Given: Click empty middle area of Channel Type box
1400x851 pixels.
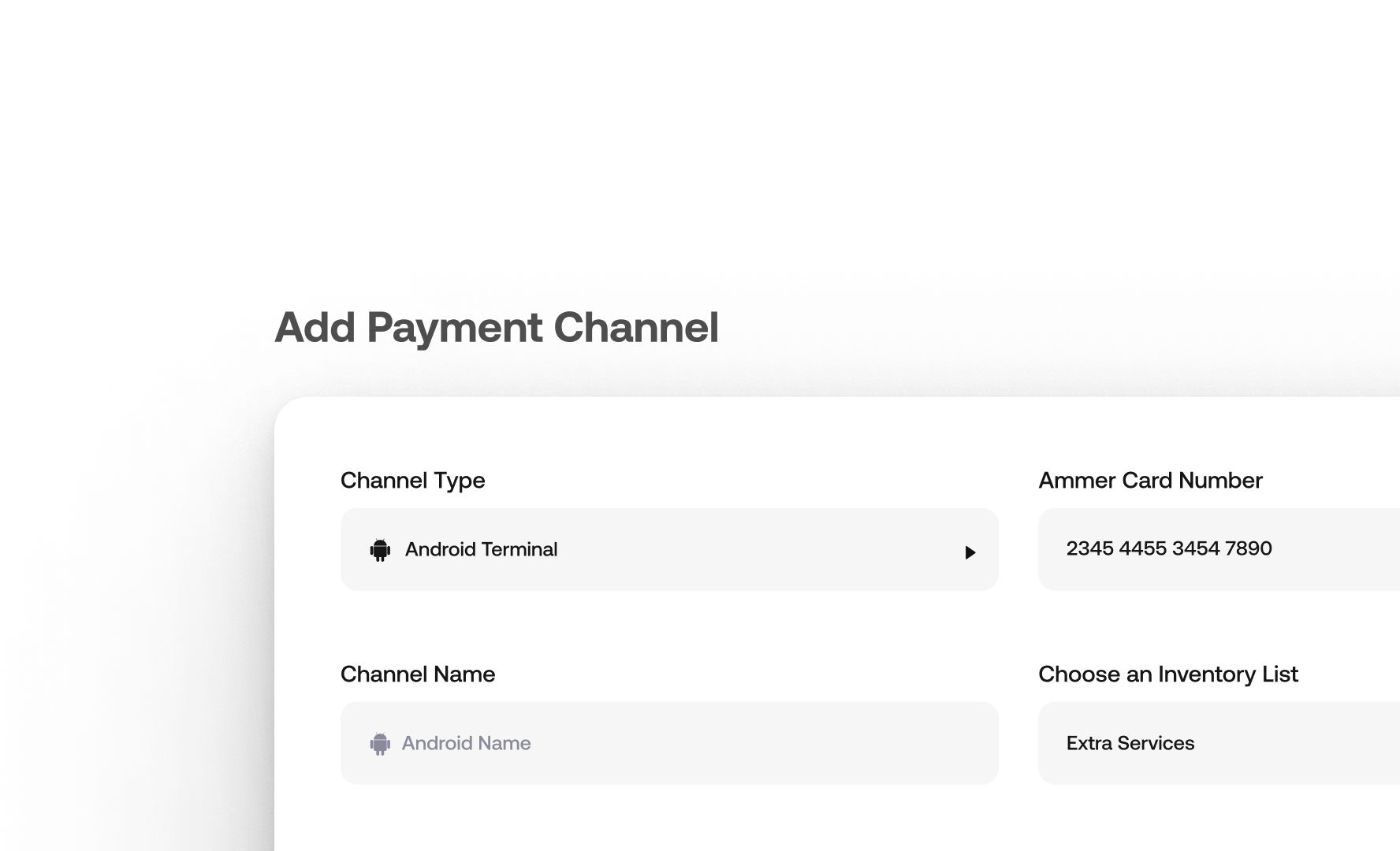Looking at the screenshot, I should point(749,549).
